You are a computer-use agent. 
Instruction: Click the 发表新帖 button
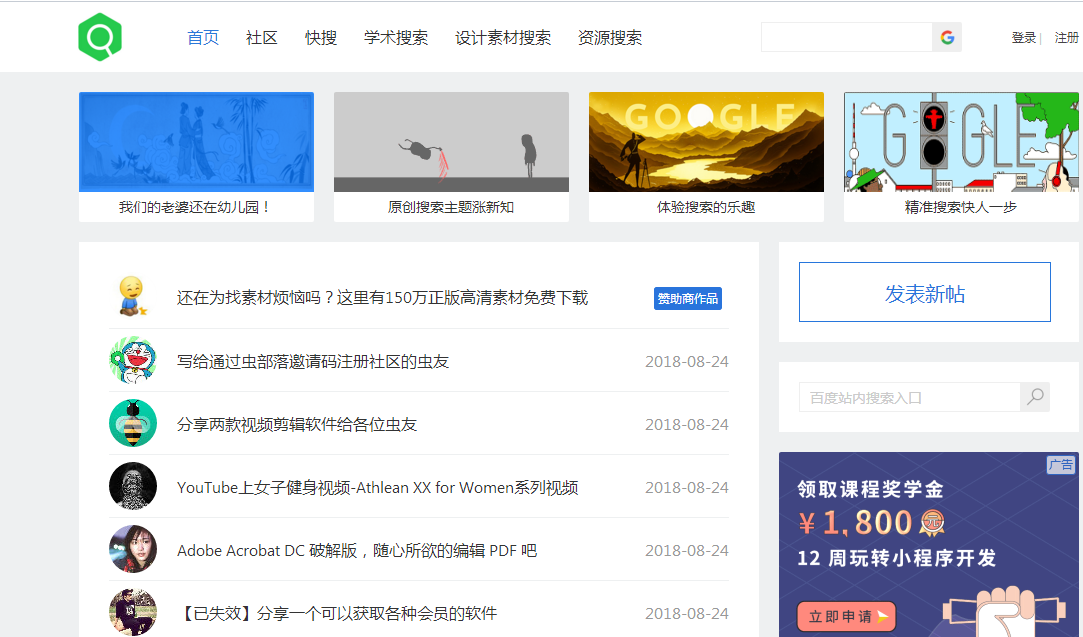pos(925,292)
